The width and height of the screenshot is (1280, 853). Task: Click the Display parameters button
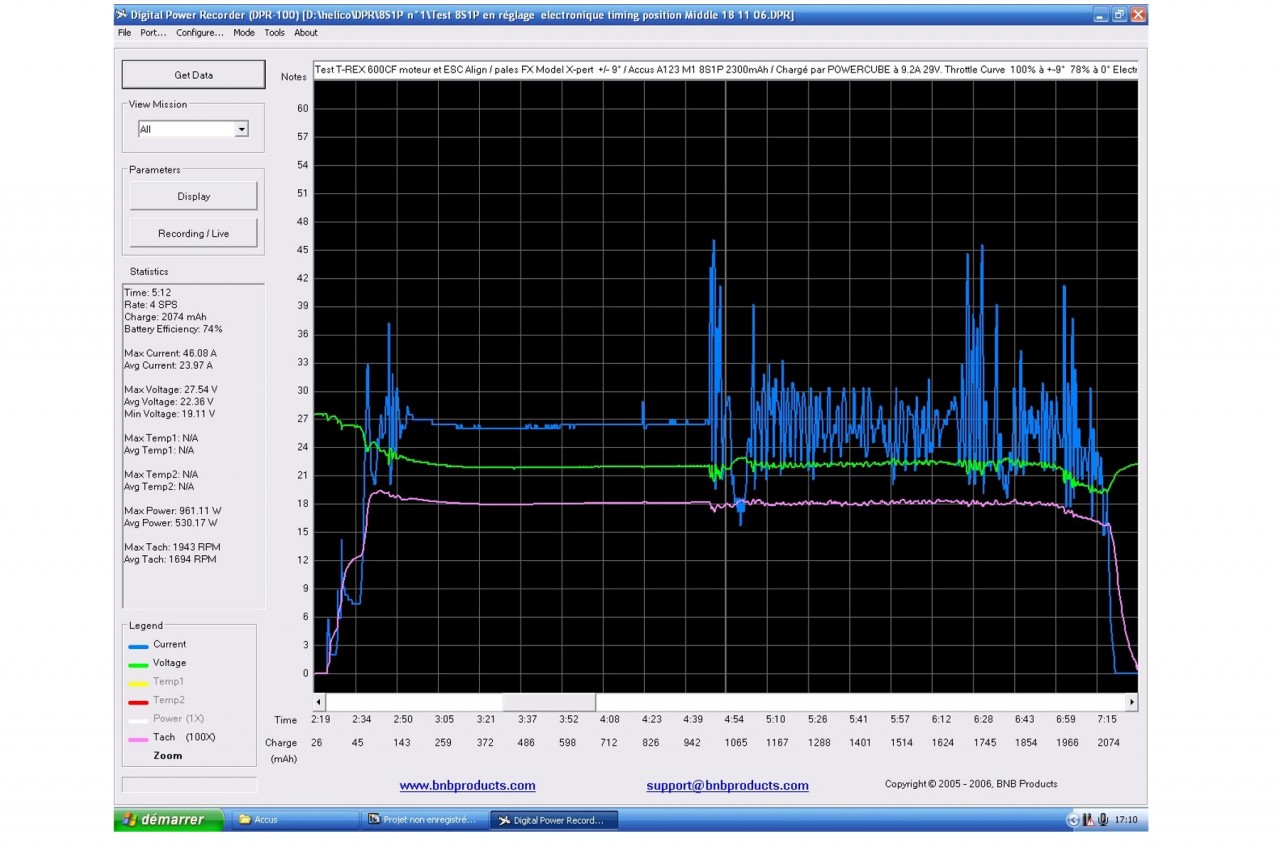(193, 196)
